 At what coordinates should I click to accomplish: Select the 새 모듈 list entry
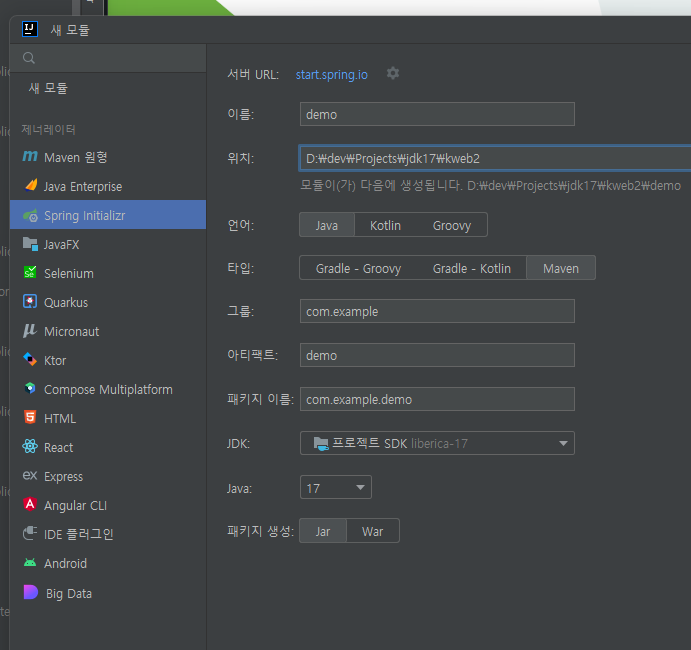pyautogui.click(x=108, y=88)
